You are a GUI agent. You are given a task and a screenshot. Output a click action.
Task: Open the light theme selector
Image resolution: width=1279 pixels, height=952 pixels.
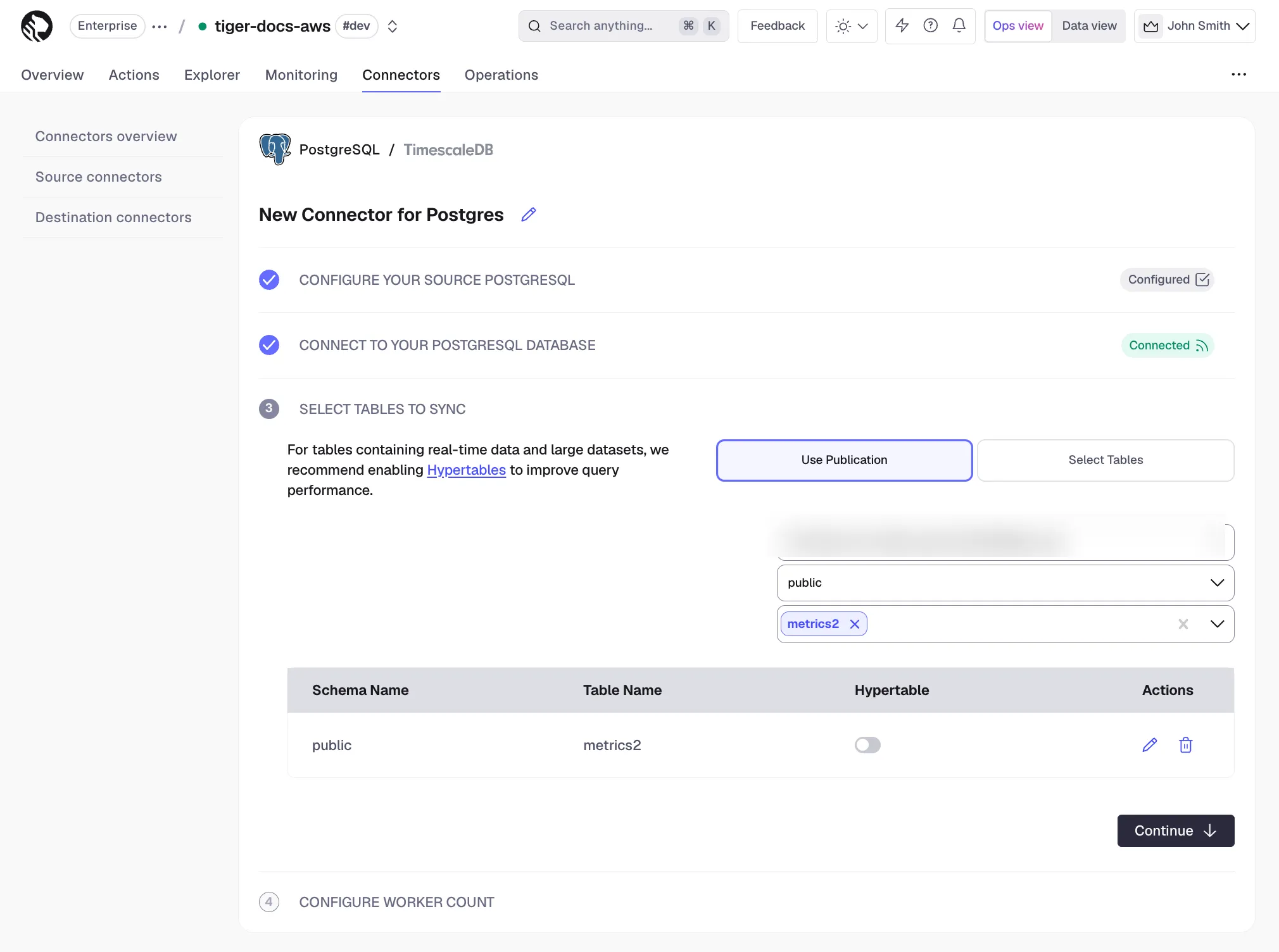tap(851, 26)
